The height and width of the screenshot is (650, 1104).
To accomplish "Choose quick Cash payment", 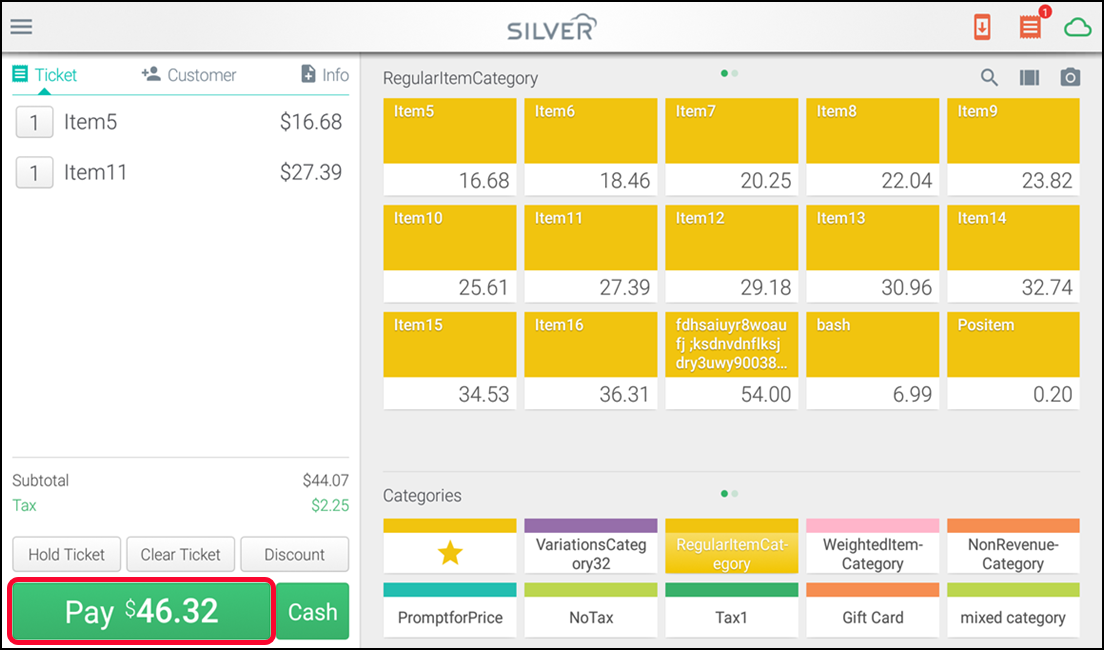I will pos(313,611).
